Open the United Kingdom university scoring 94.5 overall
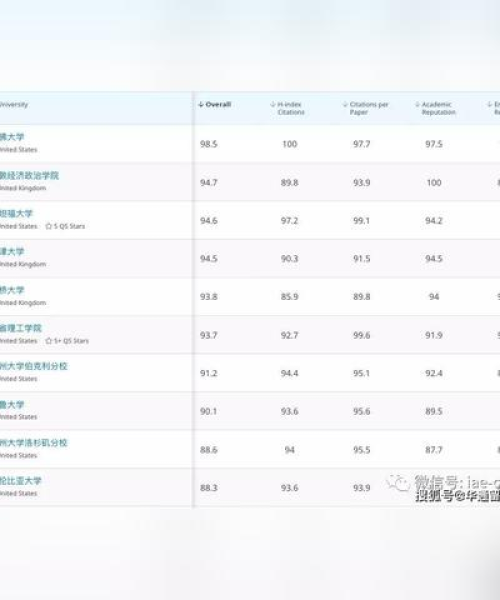 point(12,252)
